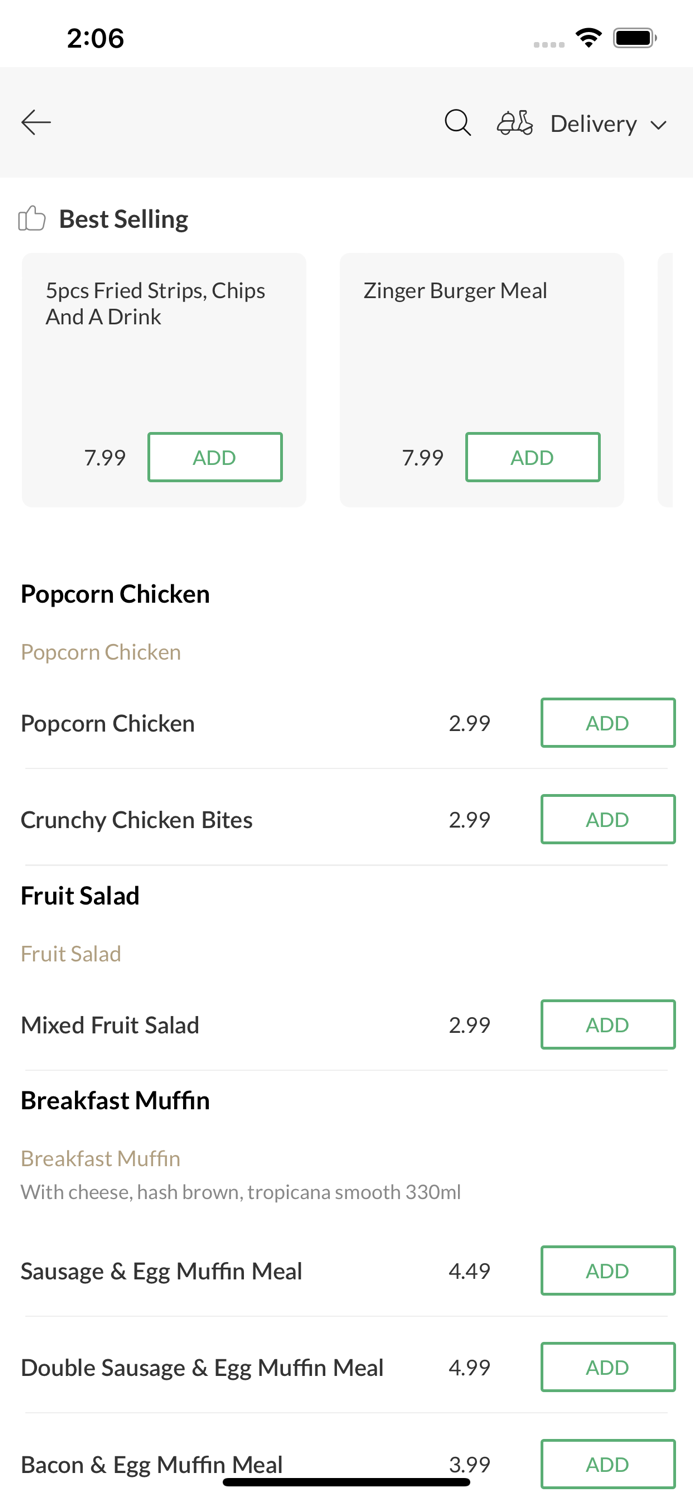Go back using the back arrow
Screen dimensions: 693x1500
click(x=36, y=122)
